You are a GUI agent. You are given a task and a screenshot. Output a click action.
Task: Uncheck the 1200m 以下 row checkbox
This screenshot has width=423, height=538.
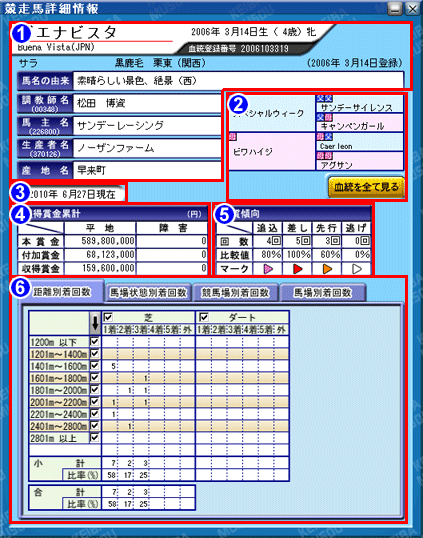(94, 341)
